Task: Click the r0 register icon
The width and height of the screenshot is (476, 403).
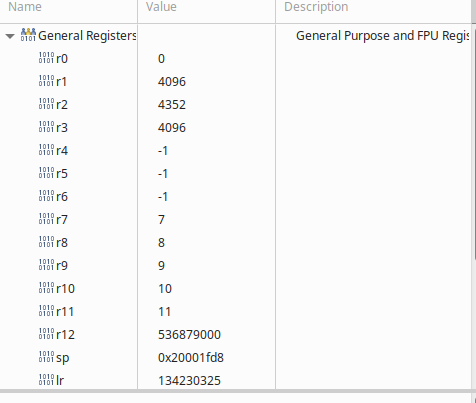Action: pos(46,58)
